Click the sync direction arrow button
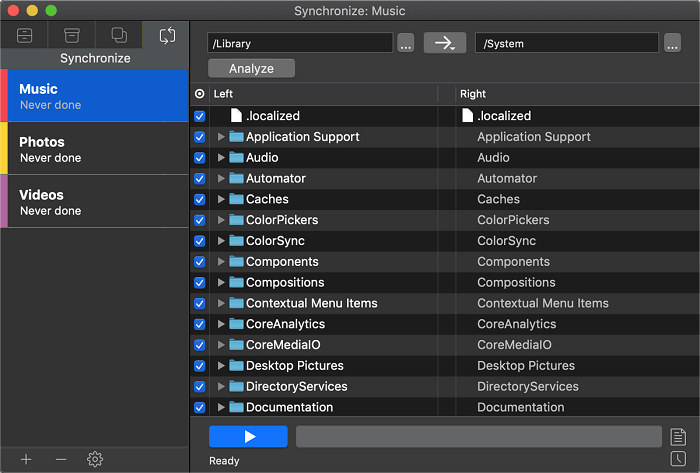Viewport: 700px width, 473px height. [445, 43]
